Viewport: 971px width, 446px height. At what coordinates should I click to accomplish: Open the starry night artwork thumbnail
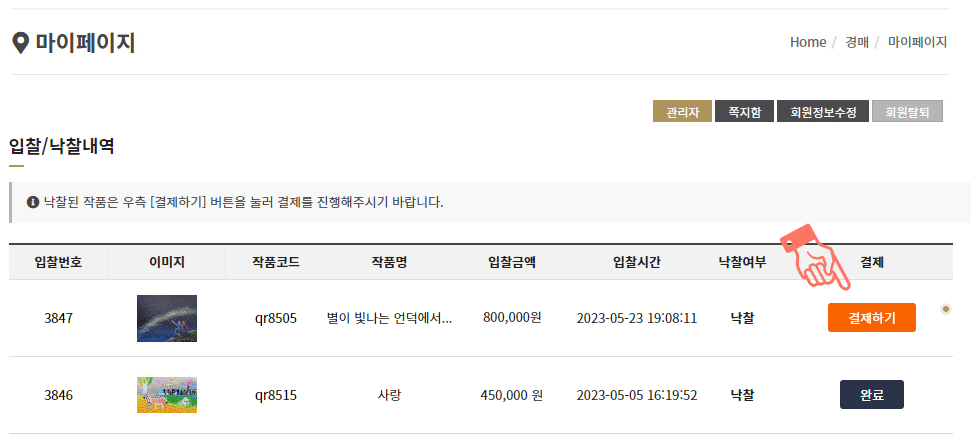tap(167, 318)
